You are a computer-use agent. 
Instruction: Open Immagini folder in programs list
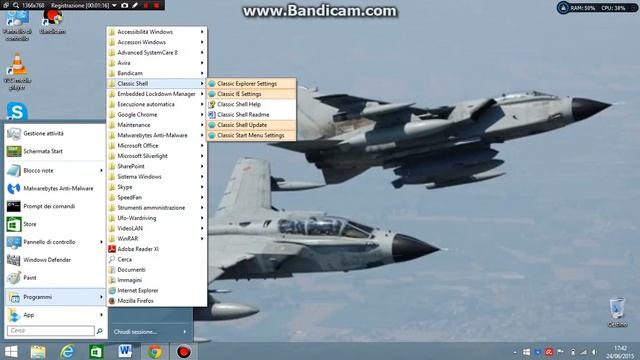(x=157, y=280)
